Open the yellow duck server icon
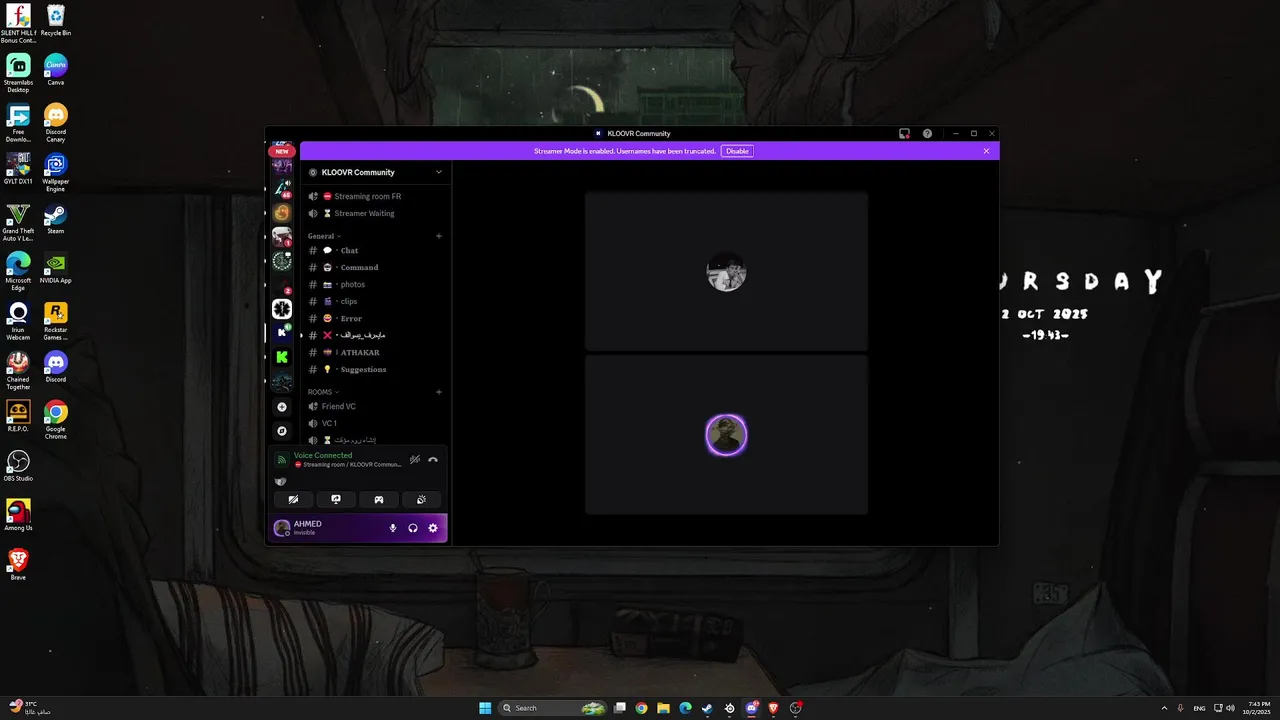This screenshot has height=720, width=1280. (282, 213)
